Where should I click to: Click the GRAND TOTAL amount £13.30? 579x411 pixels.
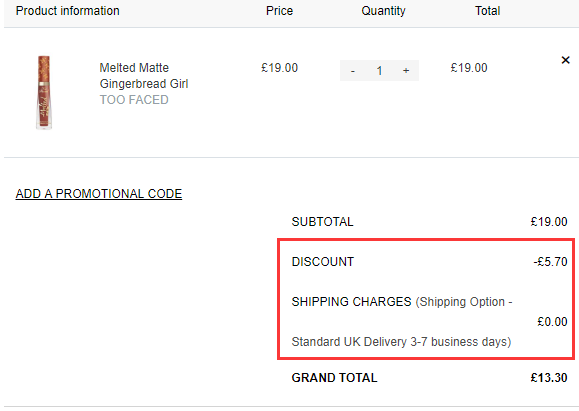(x=549, y=378)
